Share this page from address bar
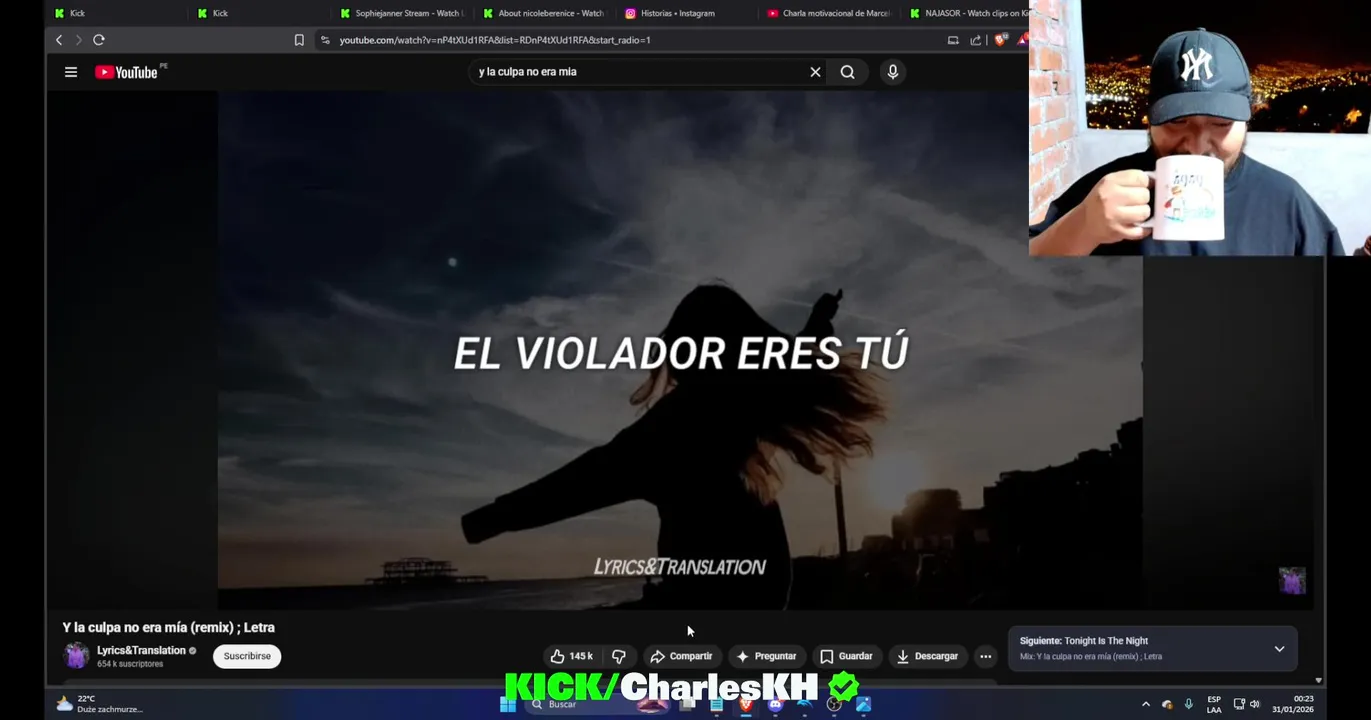This screenshot has width=1371, height=720. coord(976,40)
